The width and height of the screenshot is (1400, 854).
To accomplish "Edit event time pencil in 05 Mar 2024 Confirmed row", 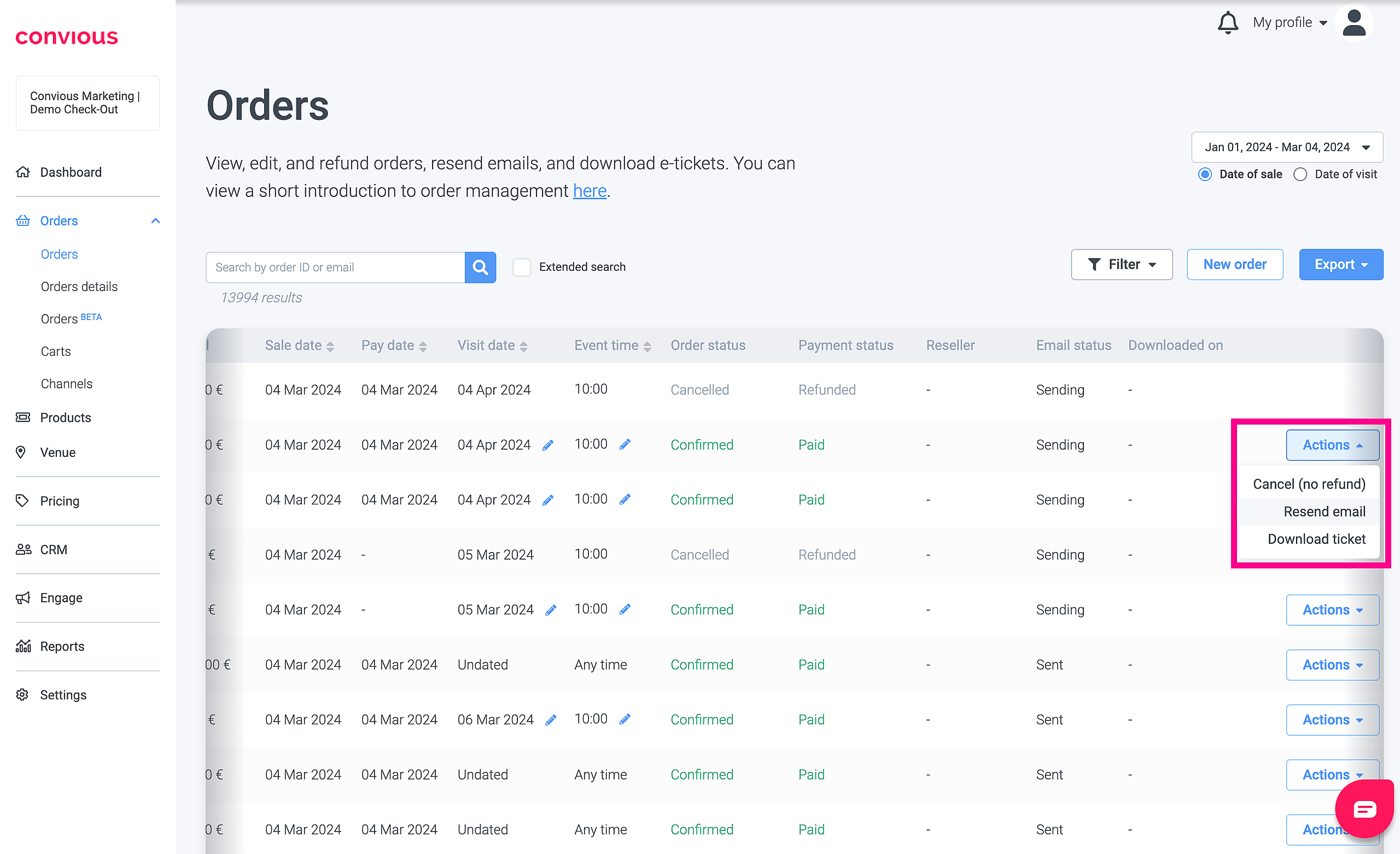I will (625, 609).
